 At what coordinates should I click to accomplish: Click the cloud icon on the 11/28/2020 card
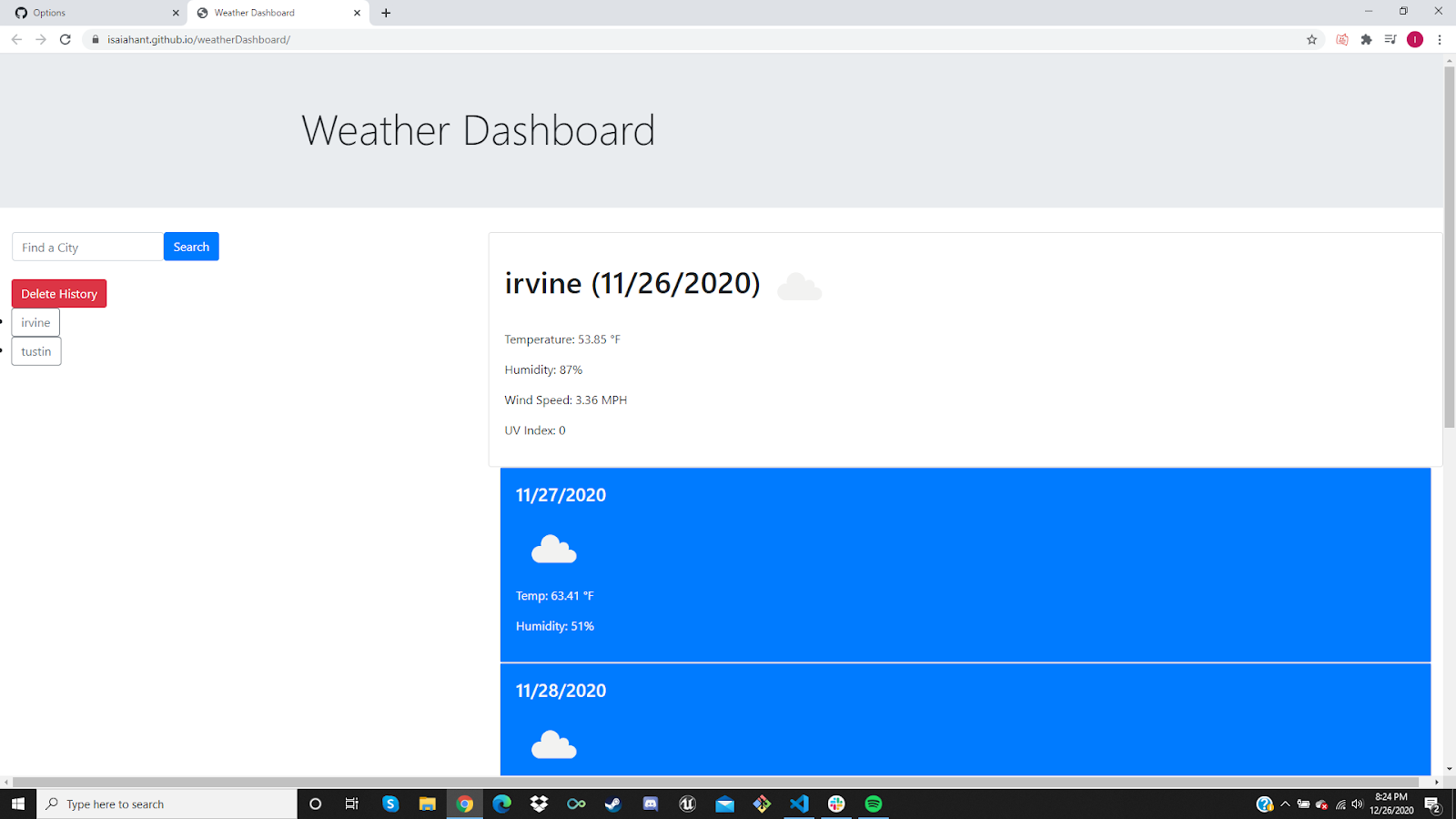[554, 745]
